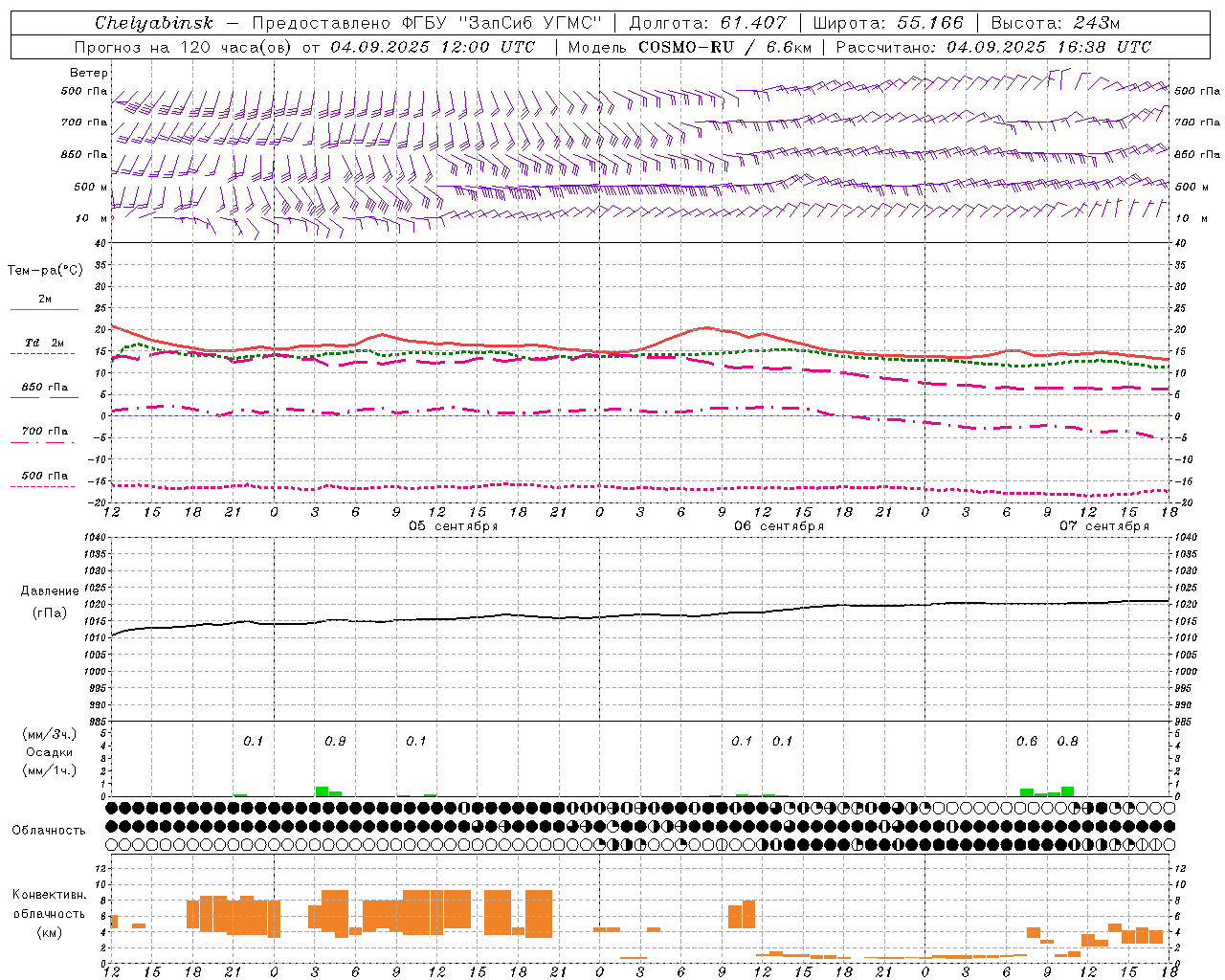Click the '700 гПа' temperature legend entry

point(44,432)
